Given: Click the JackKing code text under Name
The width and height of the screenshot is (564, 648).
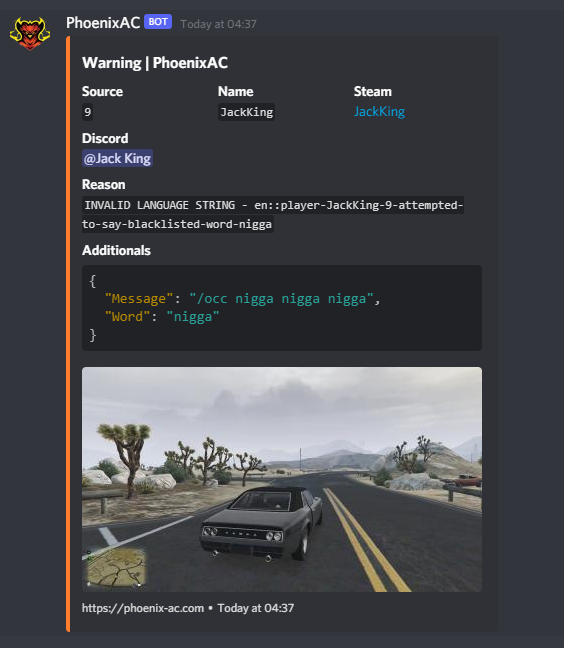Looking at the screenshot, I should pyautogui.click(x=246, y=112).
